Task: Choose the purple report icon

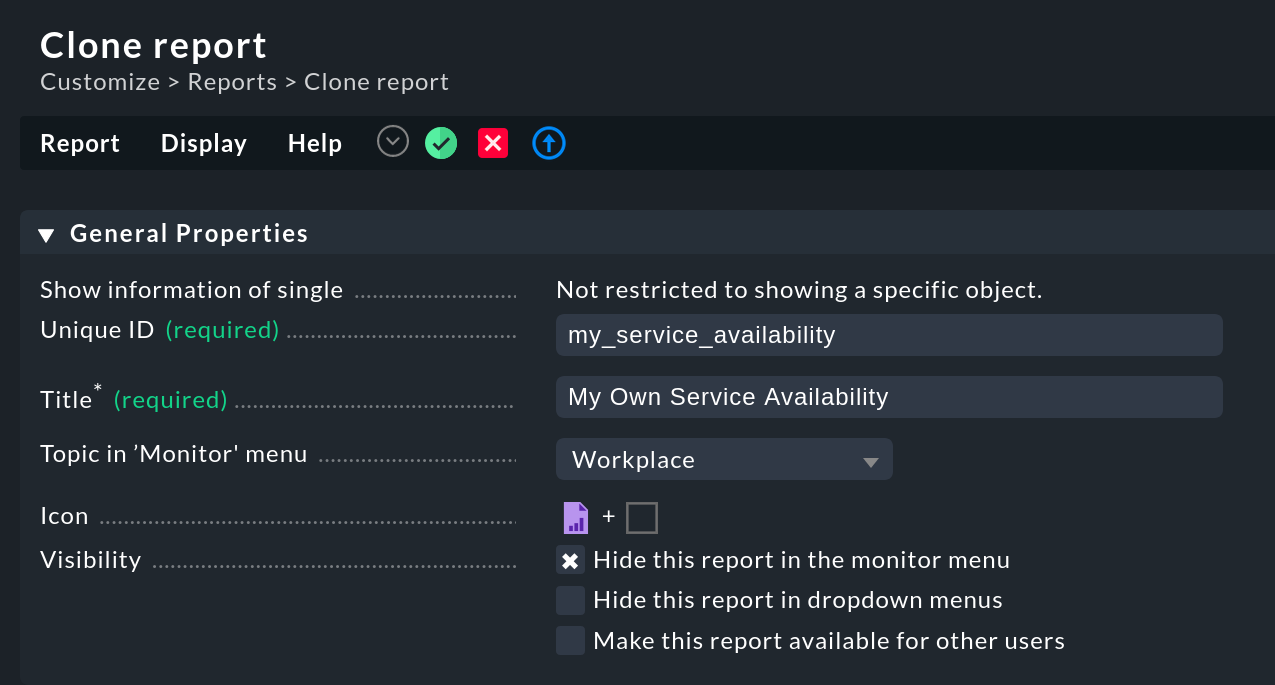Action: [576, 518]
